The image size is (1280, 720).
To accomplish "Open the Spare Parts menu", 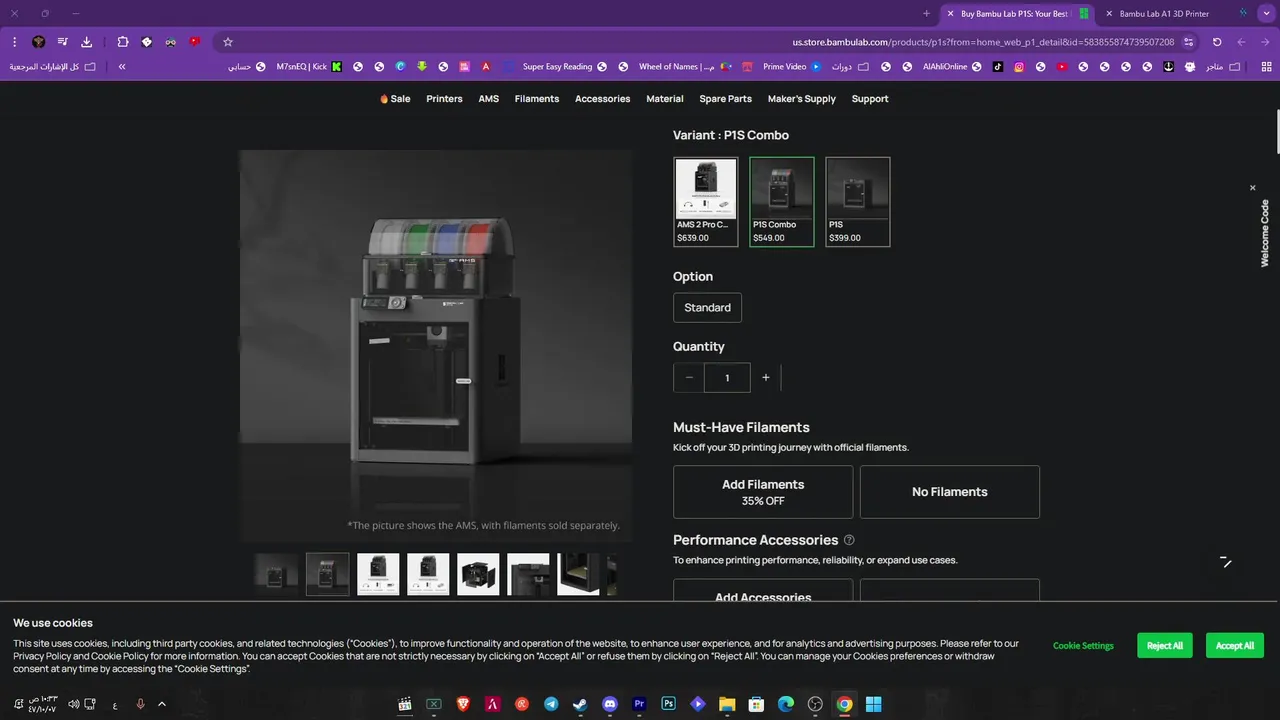I will tap(726, 99).
